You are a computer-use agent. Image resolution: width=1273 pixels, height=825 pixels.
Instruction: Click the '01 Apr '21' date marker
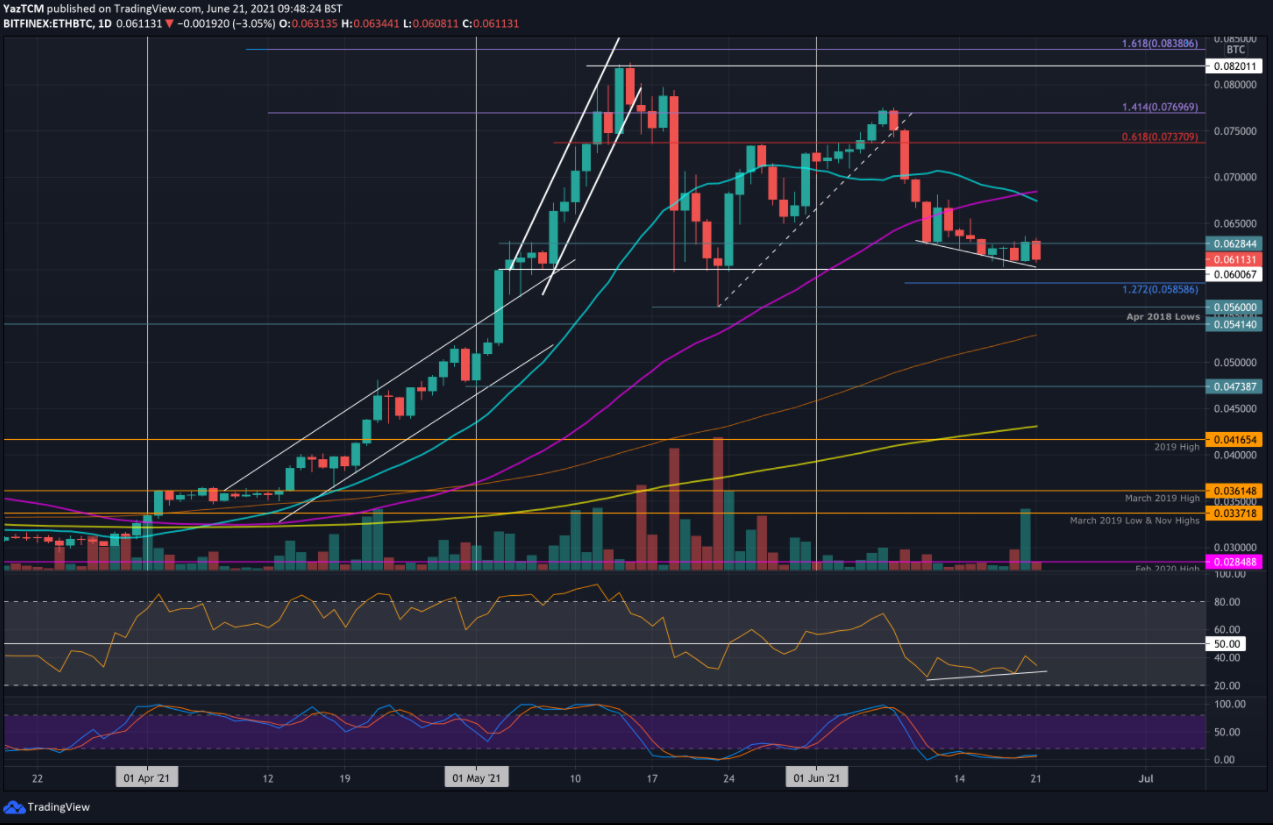[x=147, y=777]
